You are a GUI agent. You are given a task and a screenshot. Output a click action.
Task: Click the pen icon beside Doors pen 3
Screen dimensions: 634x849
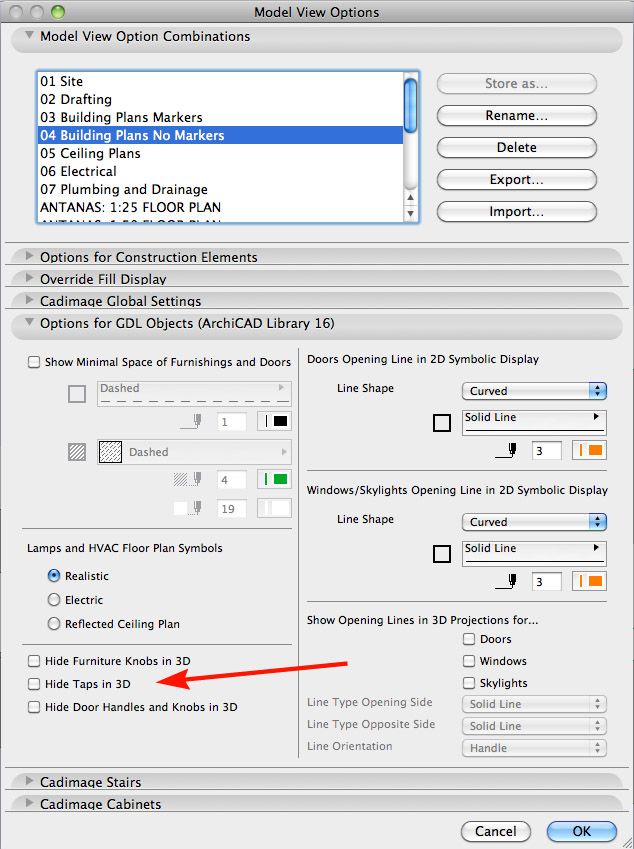click(x=507, y=450)
